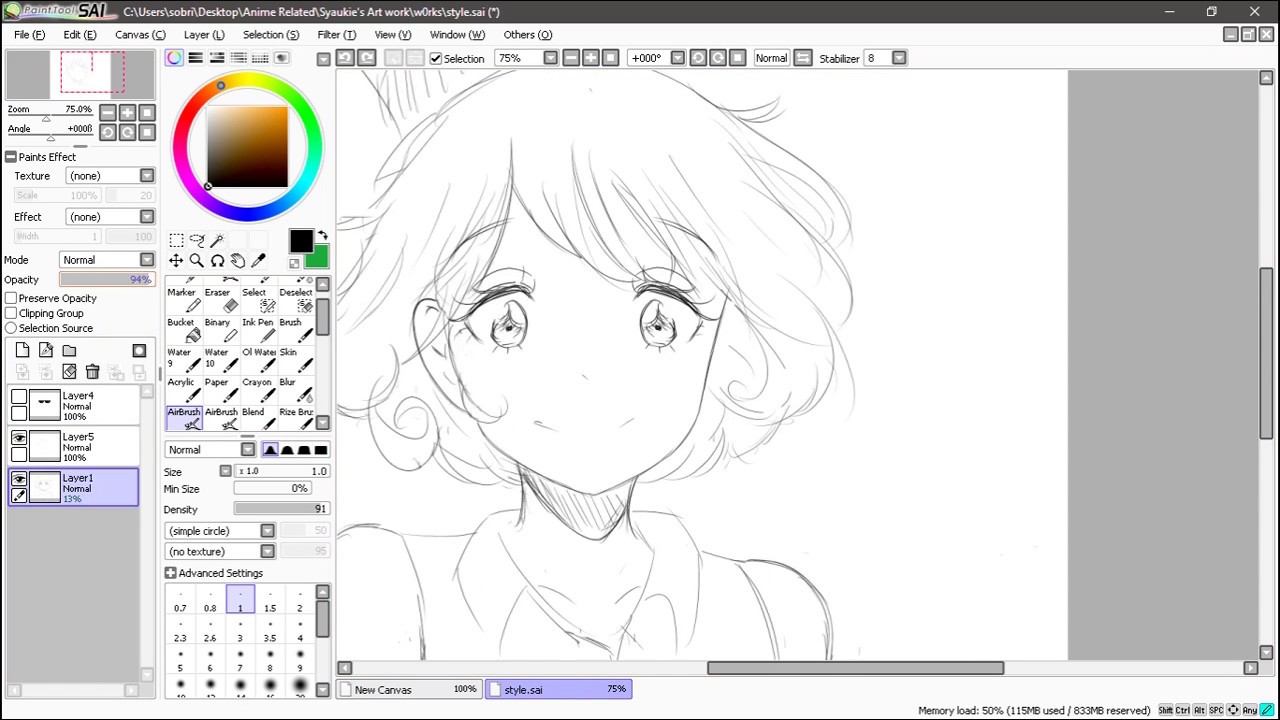Enable Preserve Opacity checkbox
Screen dimensions: 1280x720
click(x=11, y=298)
